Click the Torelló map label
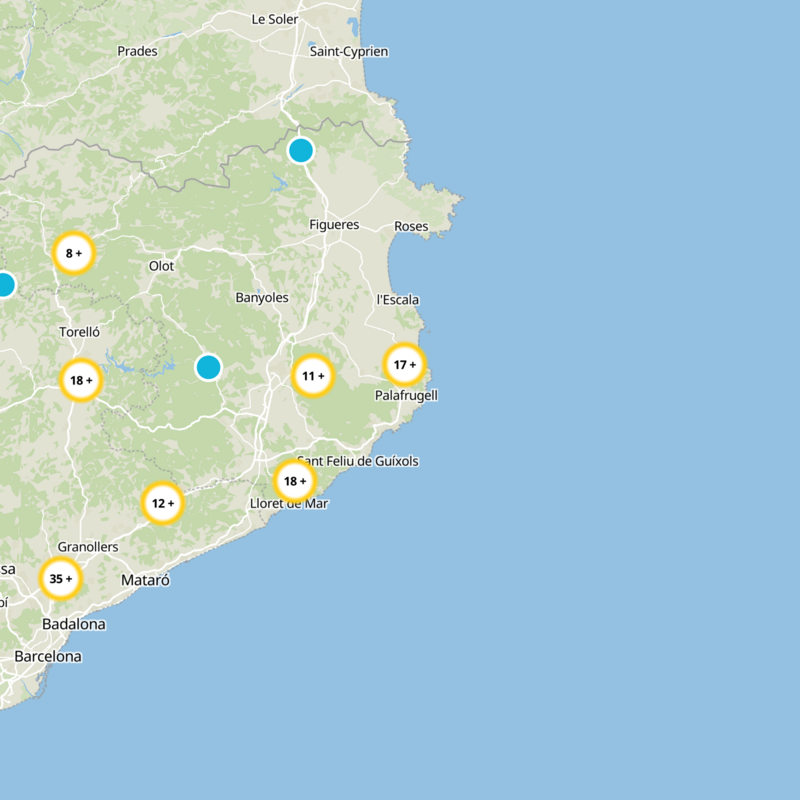Viewport: 800px width, 800px height. (x=80, y=332)
